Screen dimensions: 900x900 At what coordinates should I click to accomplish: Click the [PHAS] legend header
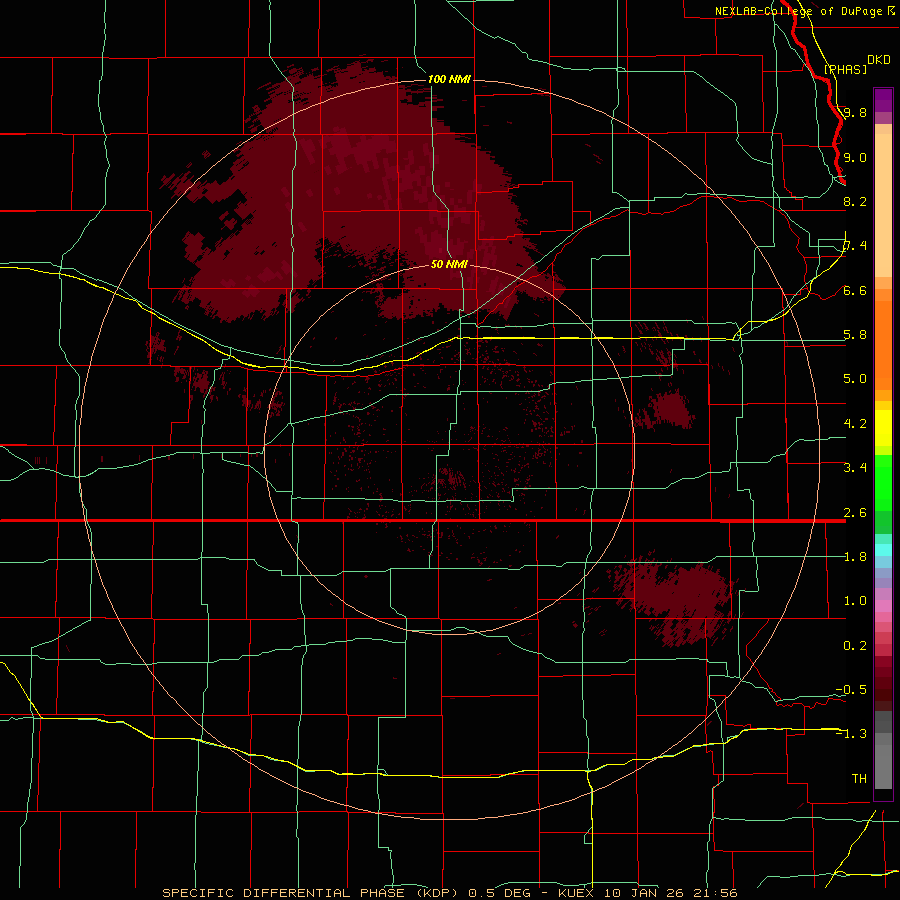pyautogui.click(x=845, y=69)
